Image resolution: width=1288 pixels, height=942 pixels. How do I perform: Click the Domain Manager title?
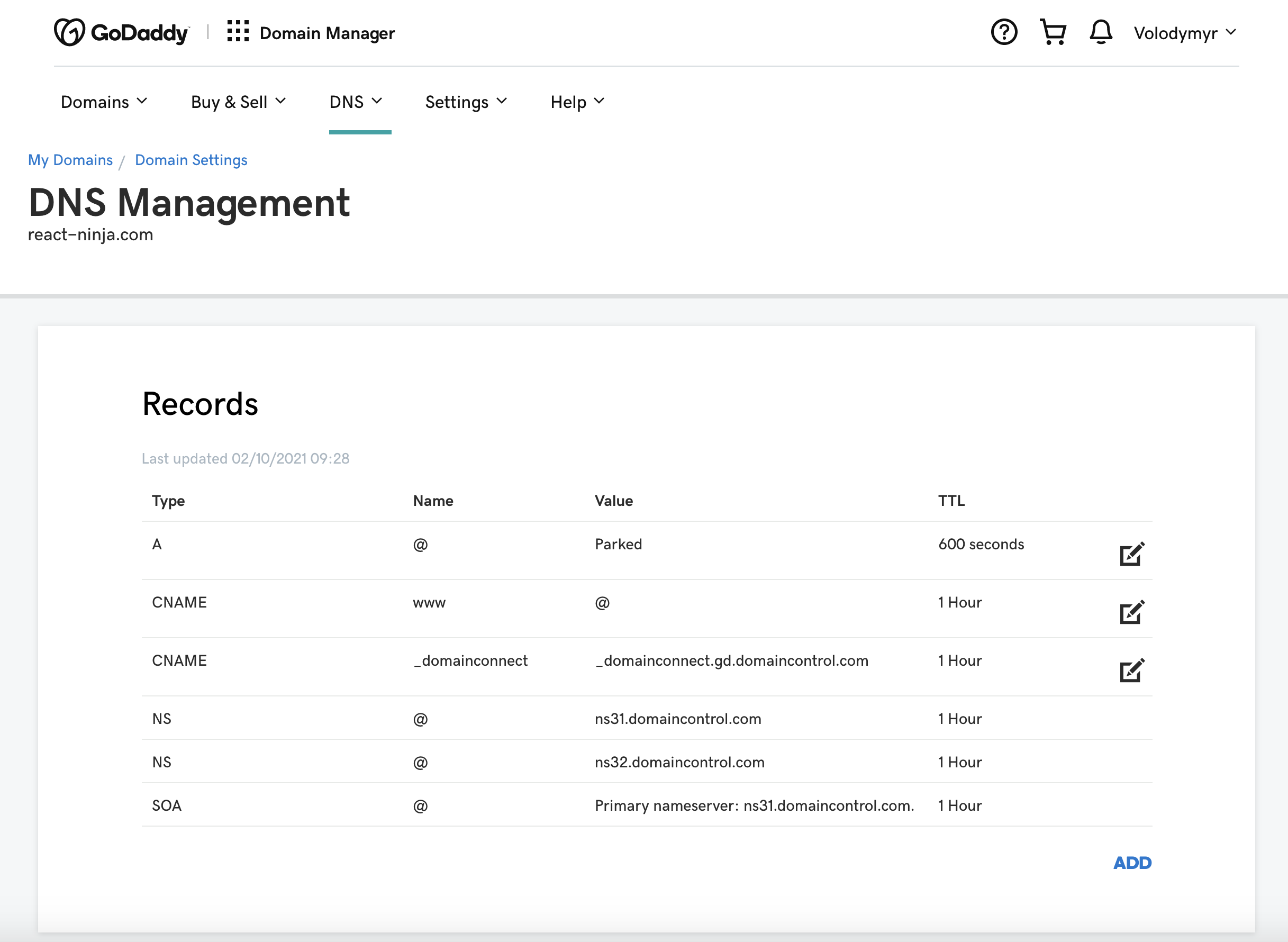click(x=326, y=33)
